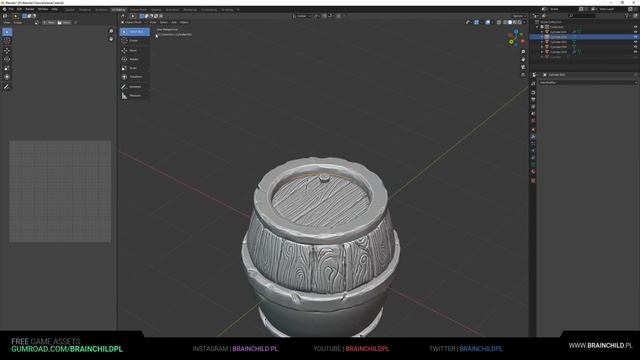Viewport: 640px width, 360px height.
Task: Select the Rotate tool in the UV editor toolbar
Action: (7, 59)
